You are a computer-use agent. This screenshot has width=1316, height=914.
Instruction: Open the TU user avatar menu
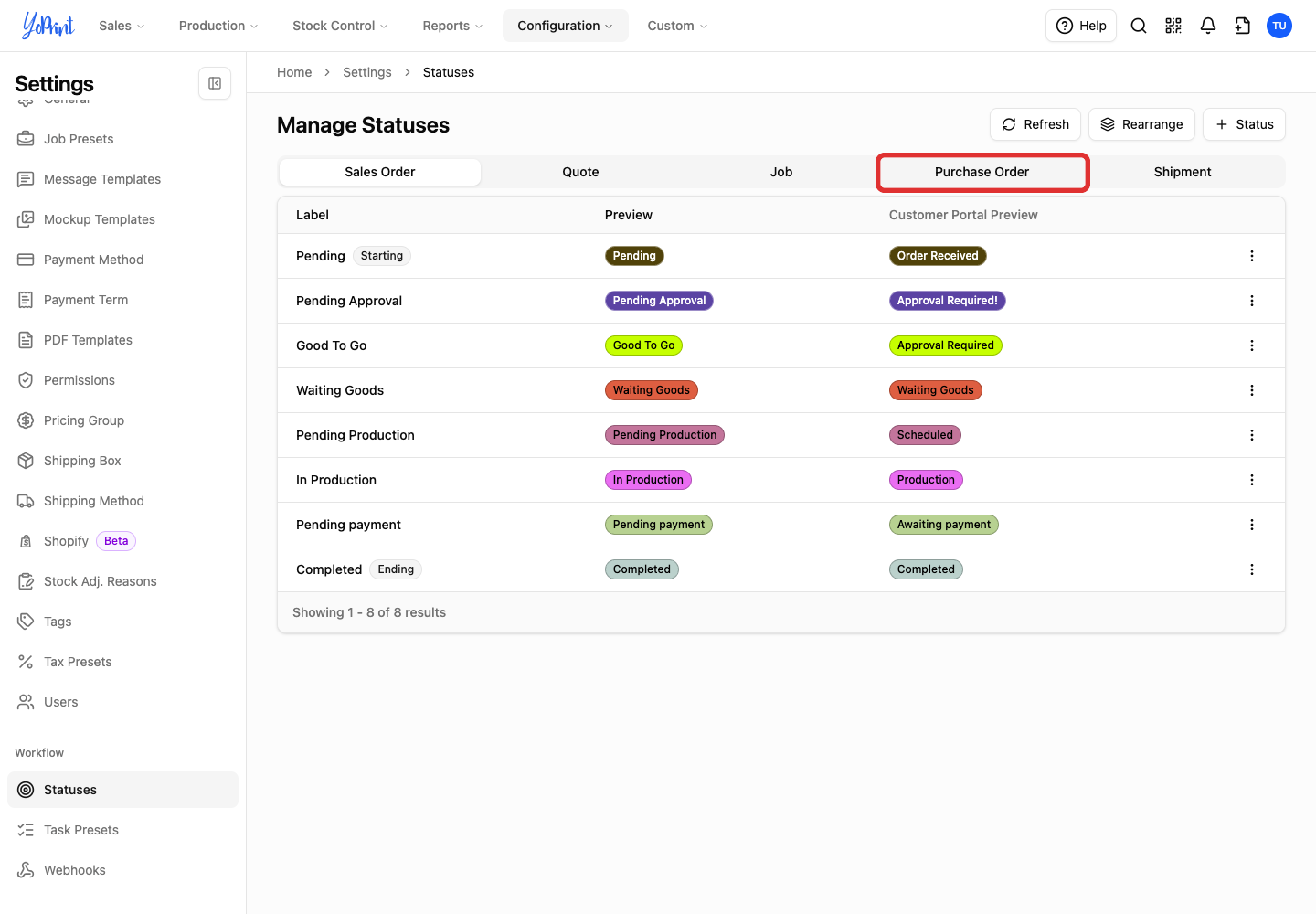[x=1279, y=26]
